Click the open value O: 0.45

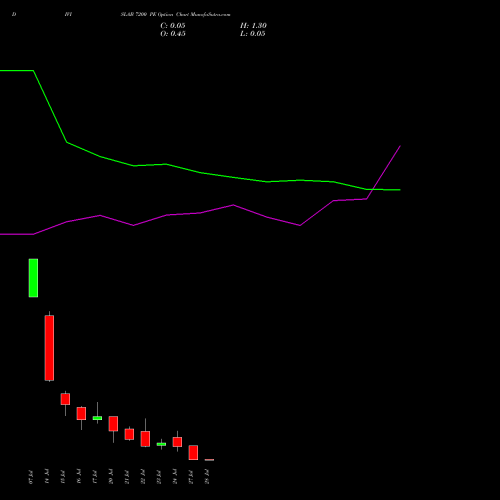[x=173, y=34]
